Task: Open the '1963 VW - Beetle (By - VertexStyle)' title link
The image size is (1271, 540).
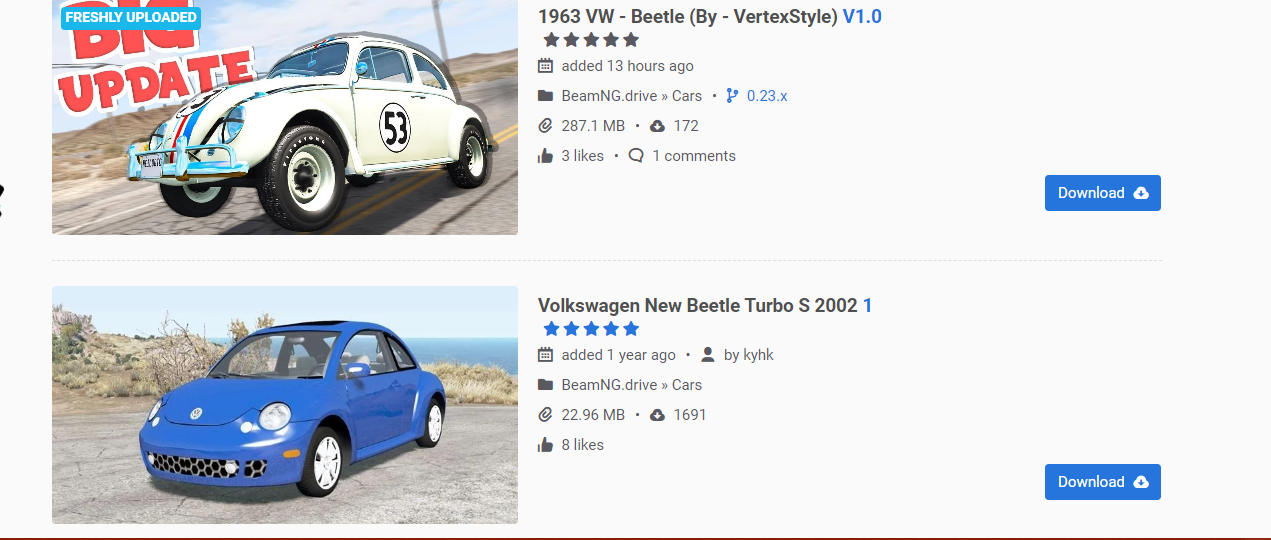Action: point(688,17)
